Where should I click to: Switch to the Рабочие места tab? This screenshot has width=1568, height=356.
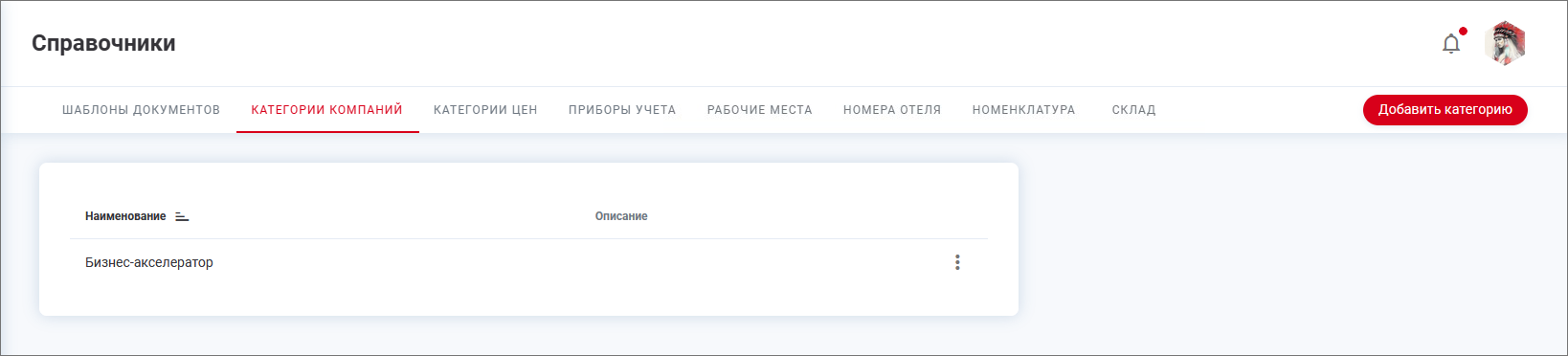click(x=760, y=110)
